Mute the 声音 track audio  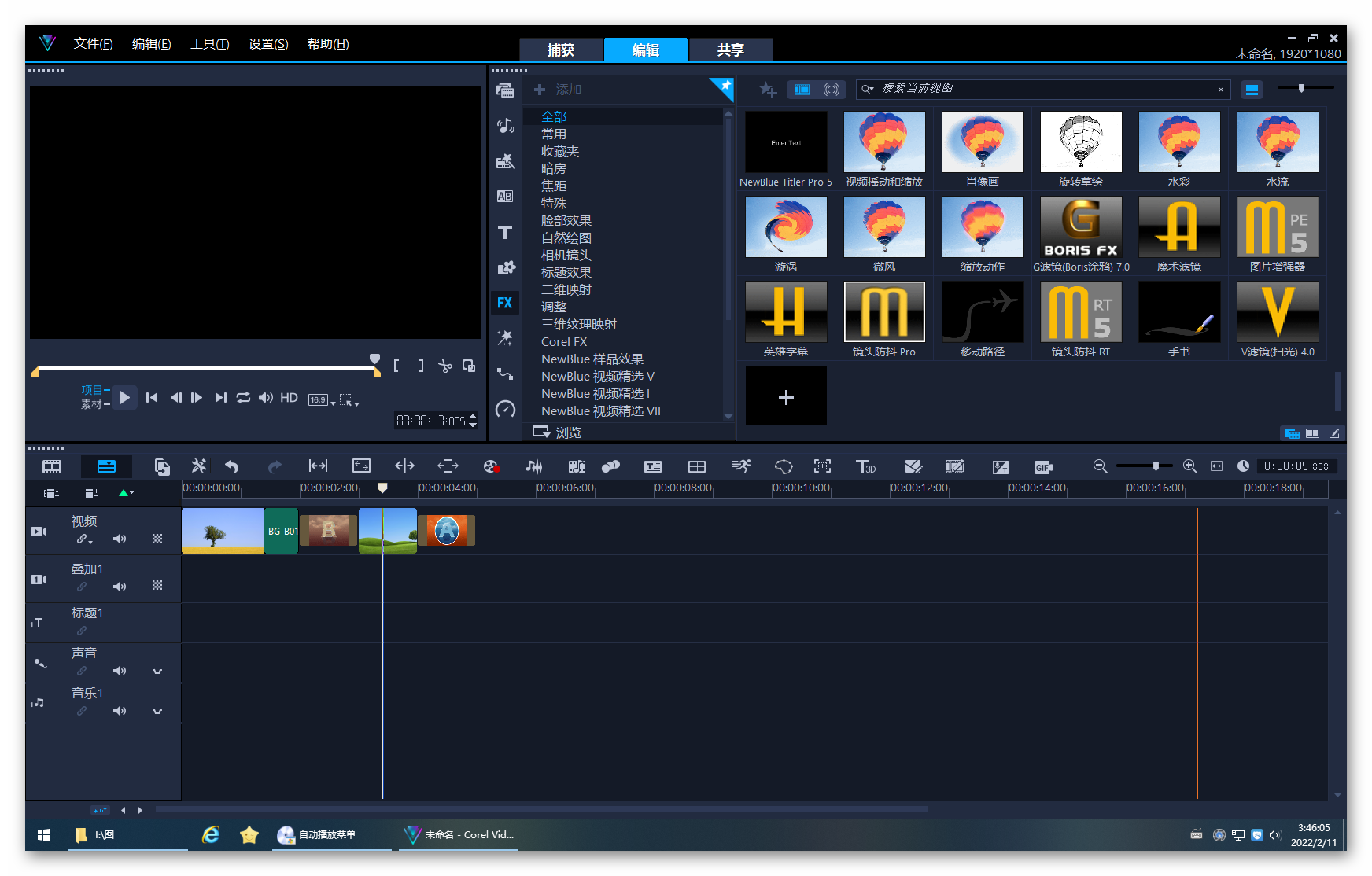[x=120, y=671]
